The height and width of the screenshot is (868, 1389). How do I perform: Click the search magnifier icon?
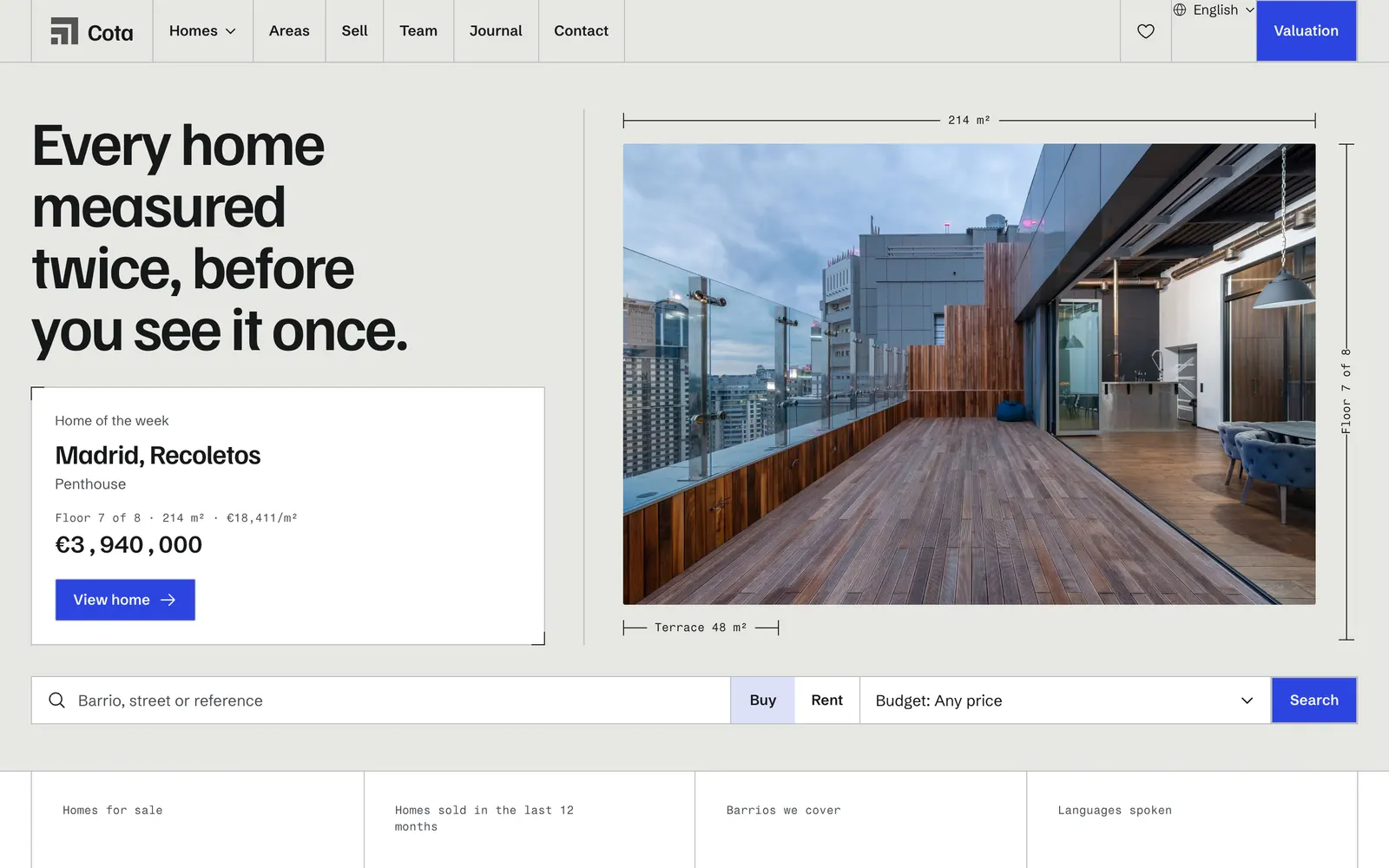pos(56,700)
